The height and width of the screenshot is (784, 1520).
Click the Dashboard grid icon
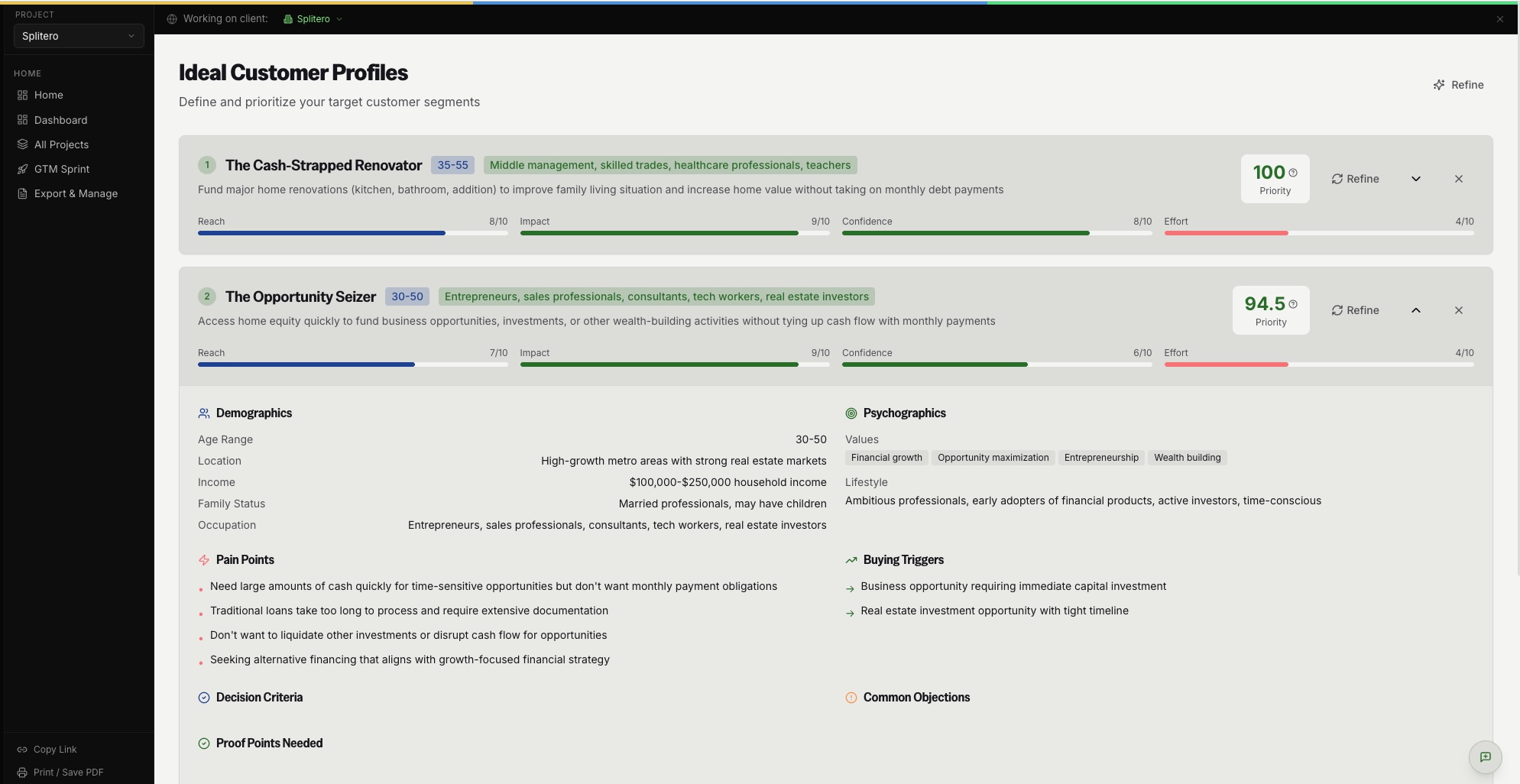coord(22,120)
